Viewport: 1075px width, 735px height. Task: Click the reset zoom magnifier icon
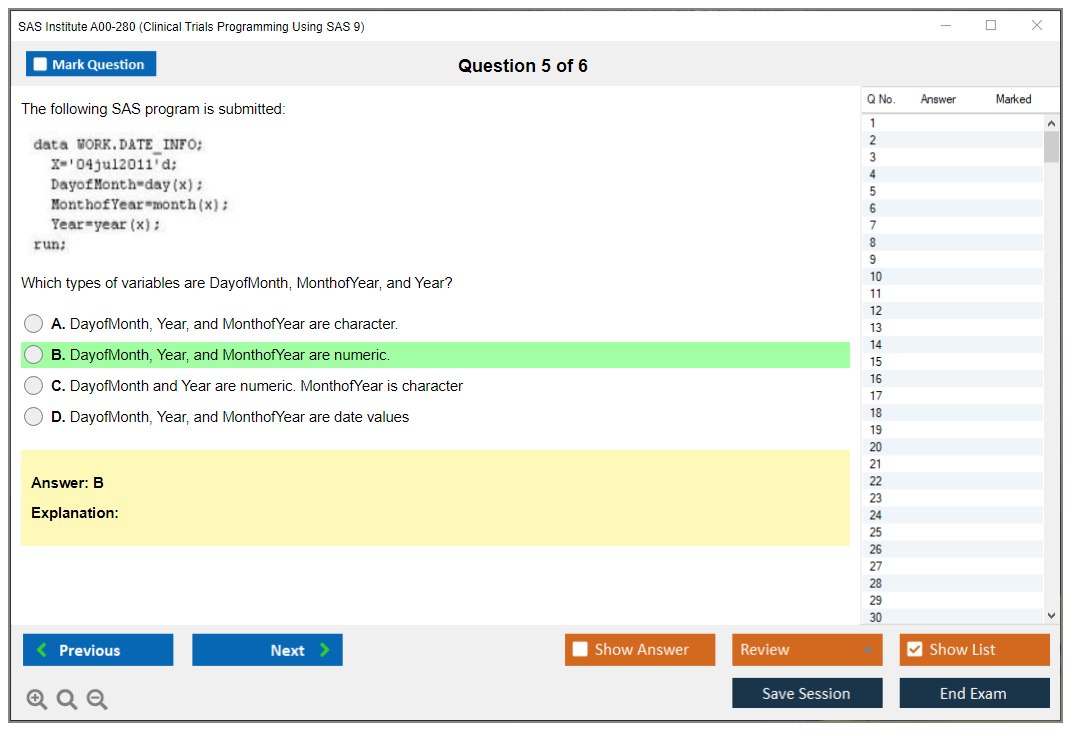click(x=67, y=700)
